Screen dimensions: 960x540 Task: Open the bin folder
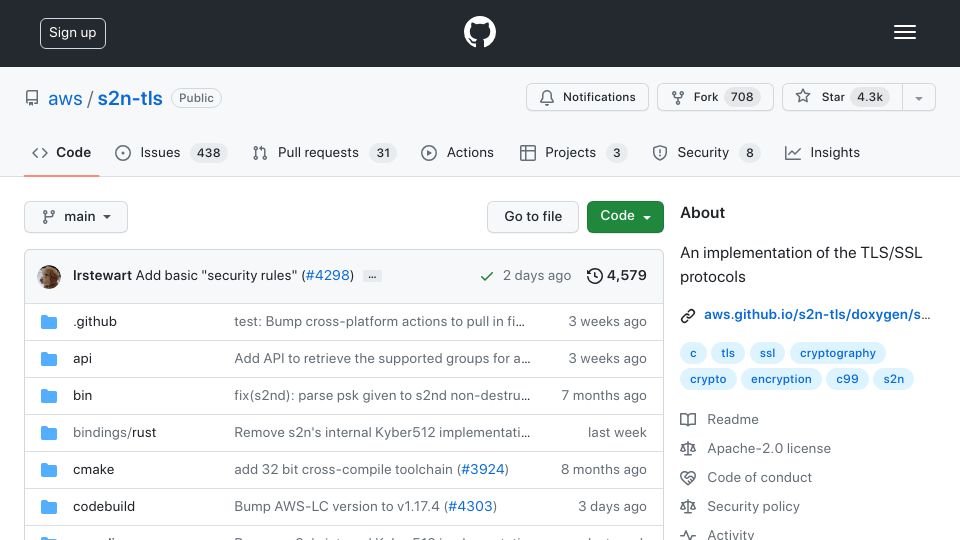[82, 396]
